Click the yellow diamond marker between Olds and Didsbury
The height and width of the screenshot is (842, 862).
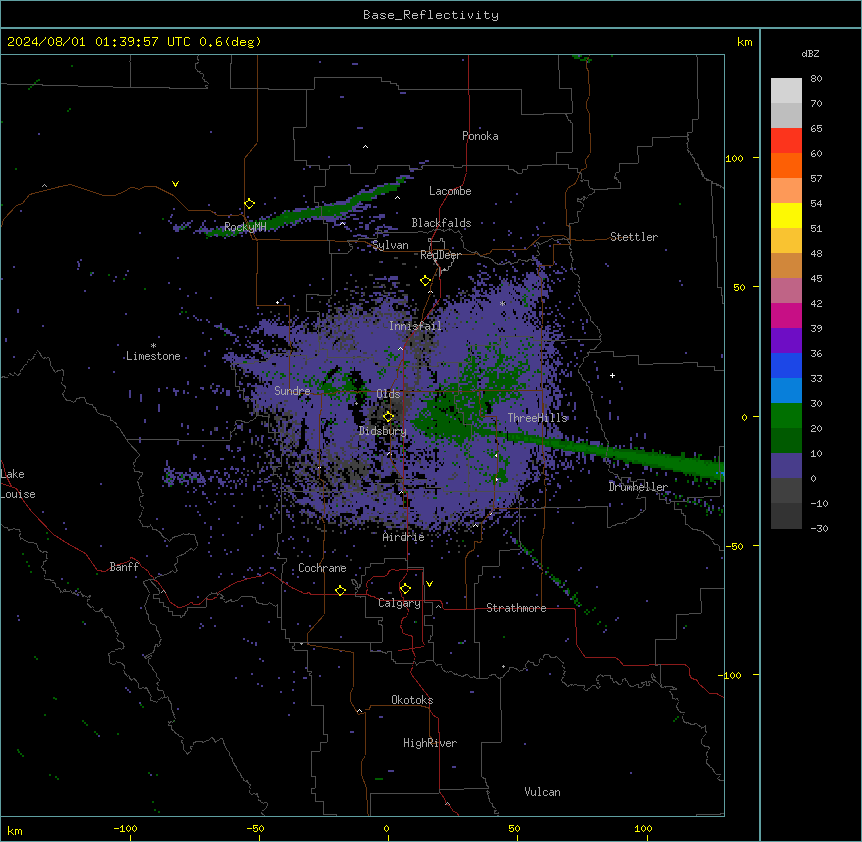pos(388,417)
